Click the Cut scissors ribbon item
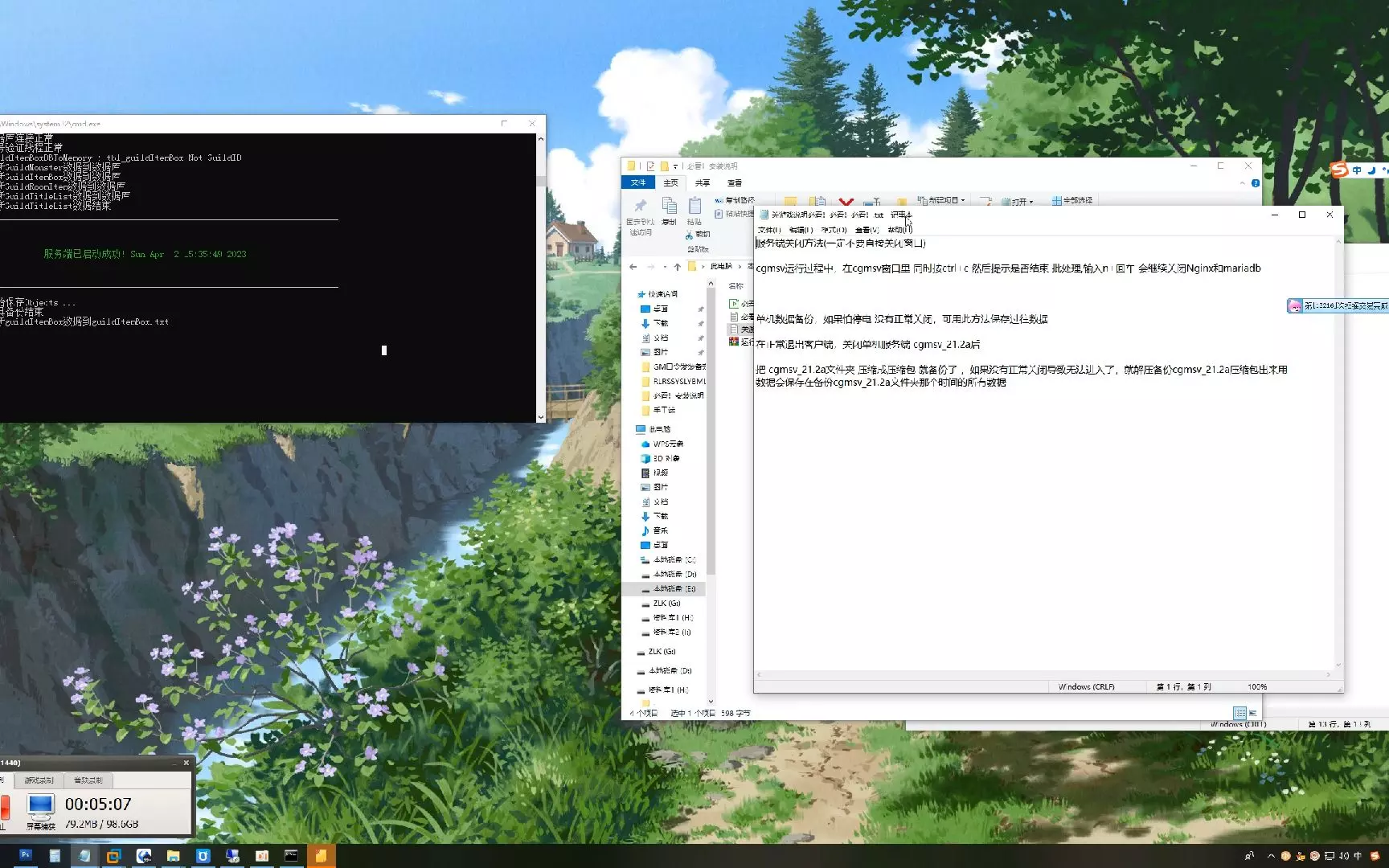The width and height of the screenshot is (1389, 868). (x=698, y=235)
